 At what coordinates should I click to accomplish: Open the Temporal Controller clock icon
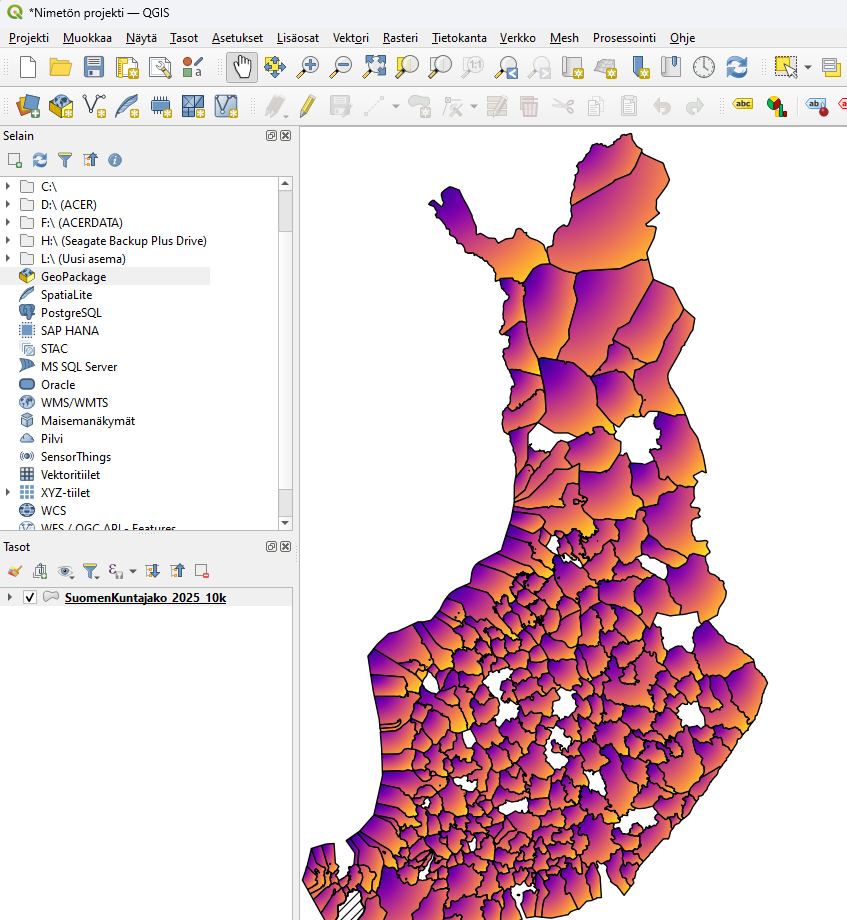(x=704, y=67)
